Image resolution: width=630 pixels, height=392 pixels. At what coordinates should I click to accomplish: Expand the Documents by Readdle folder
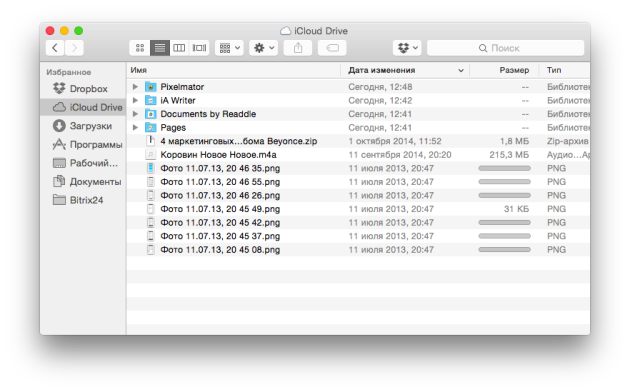tap(135, 114)
